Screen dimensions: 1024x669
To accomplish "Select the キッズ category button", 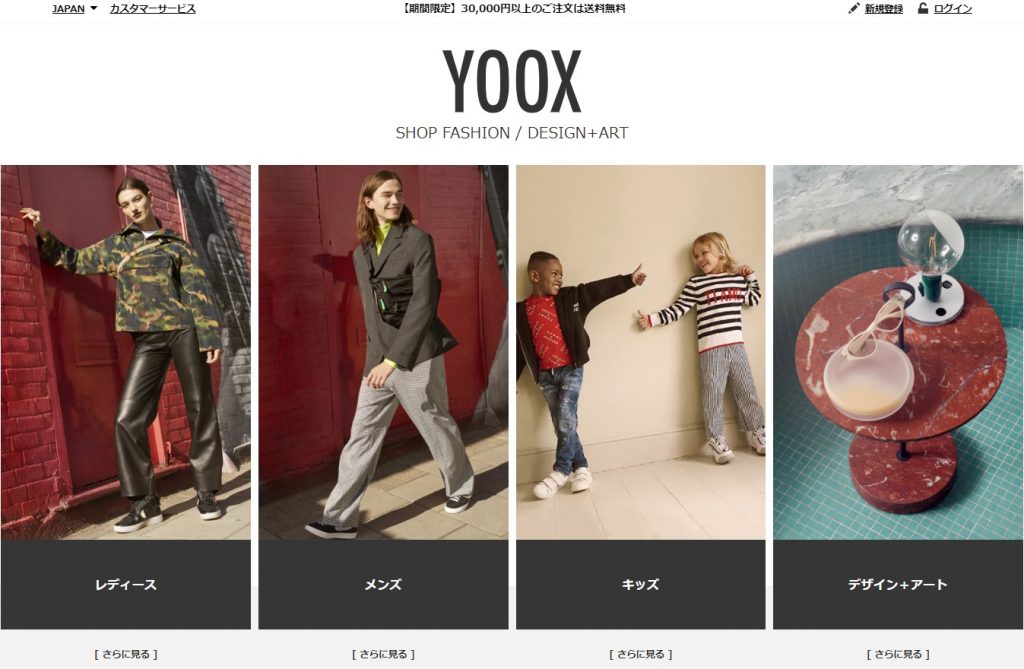I will pos(641,585).
